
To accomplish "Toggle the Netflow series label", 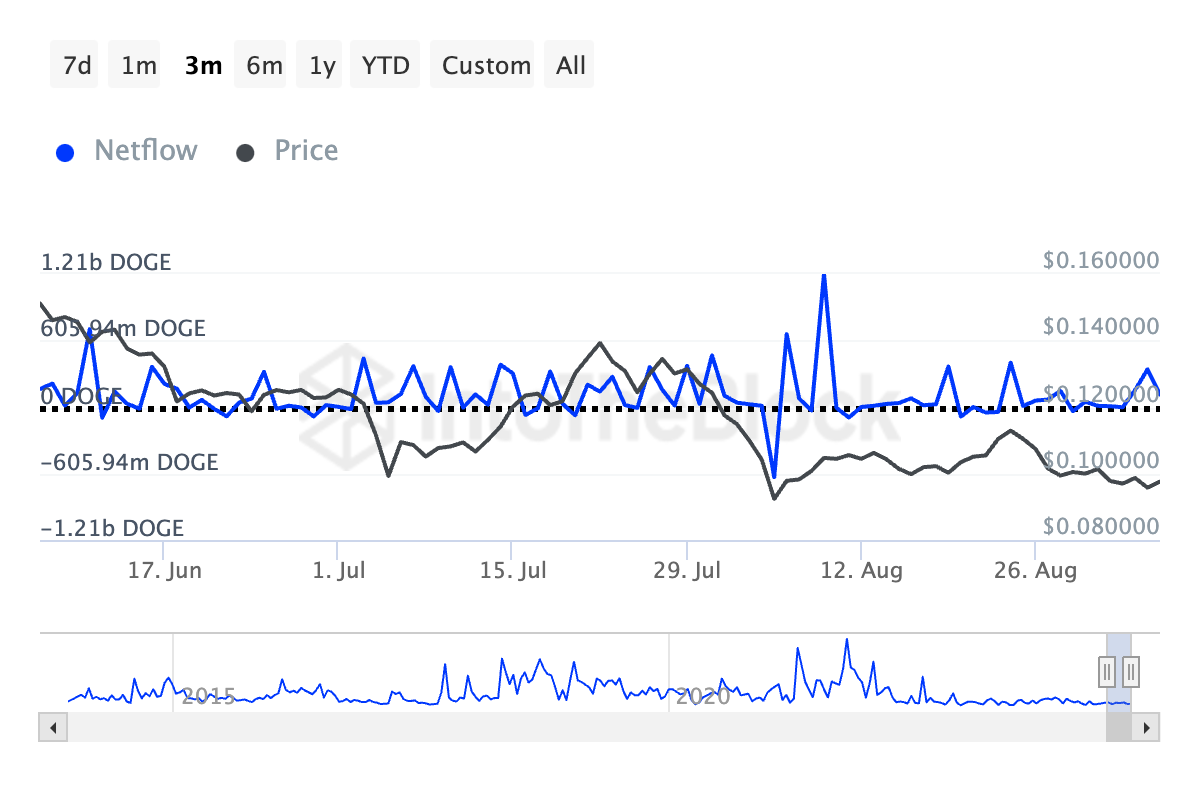I will pyautogui.click(x=146, y=151).
